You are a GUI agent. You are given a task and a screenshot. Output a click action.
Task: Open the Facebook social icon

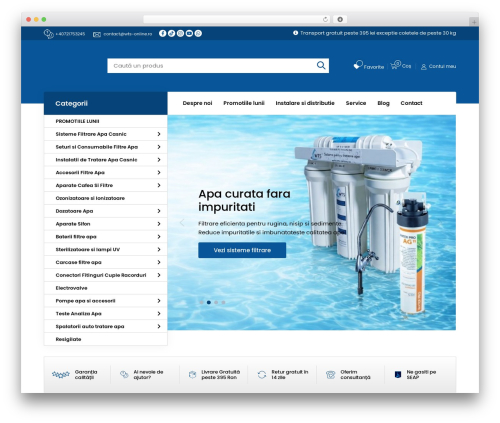[162, 33]
